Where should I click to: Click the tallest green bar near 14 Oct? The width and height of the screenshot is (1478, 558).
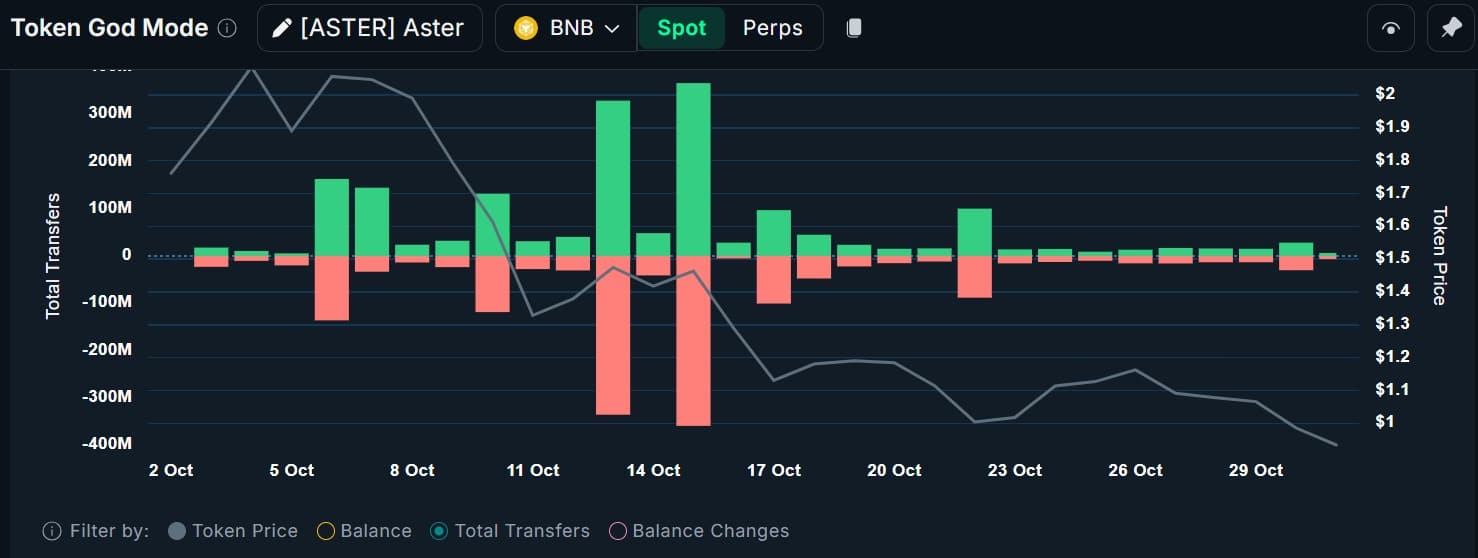(x=693, y=169)
